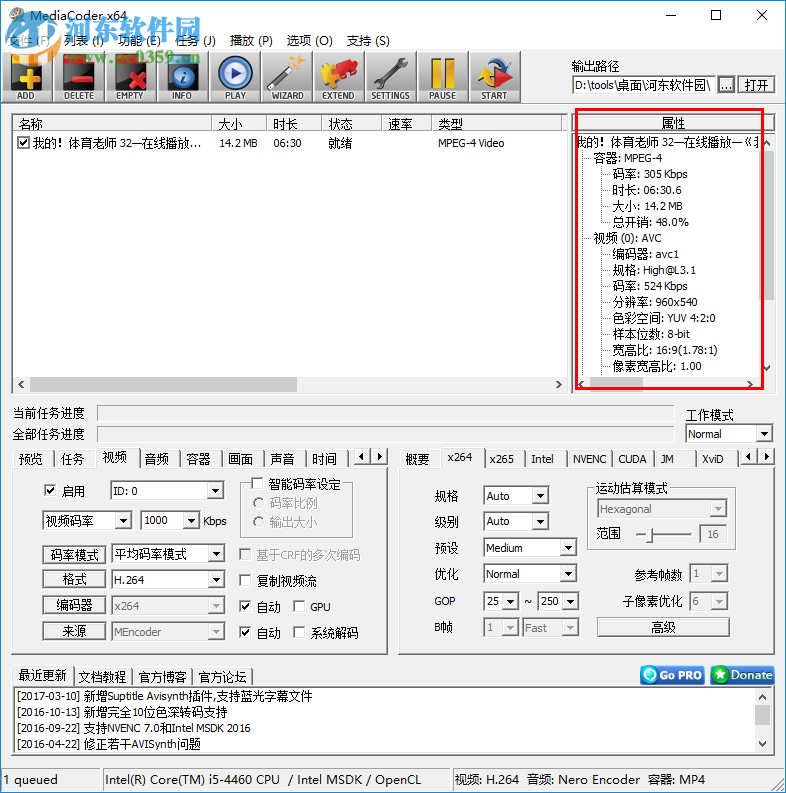Click the EMPTY list toolbar icon

[x=130, y=77]
